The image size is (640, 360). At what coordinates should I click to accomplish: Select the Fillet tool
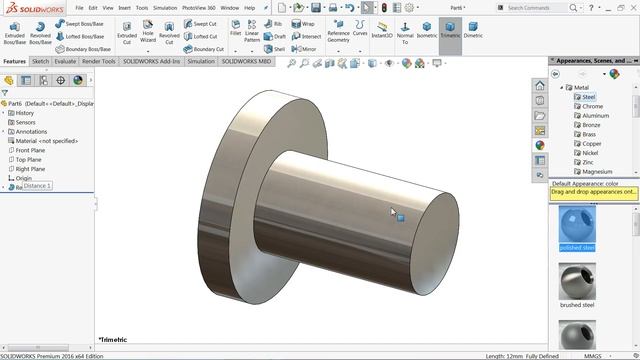click(236, 28)
